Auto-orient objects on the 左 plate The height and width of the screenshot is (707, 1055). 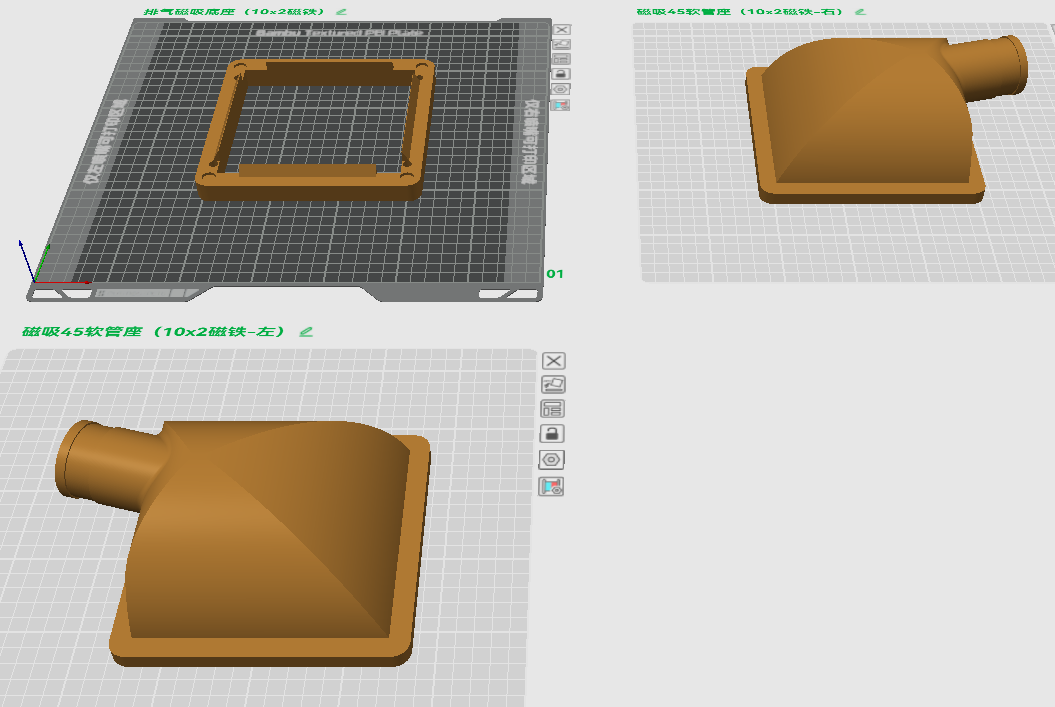point(553,385)
